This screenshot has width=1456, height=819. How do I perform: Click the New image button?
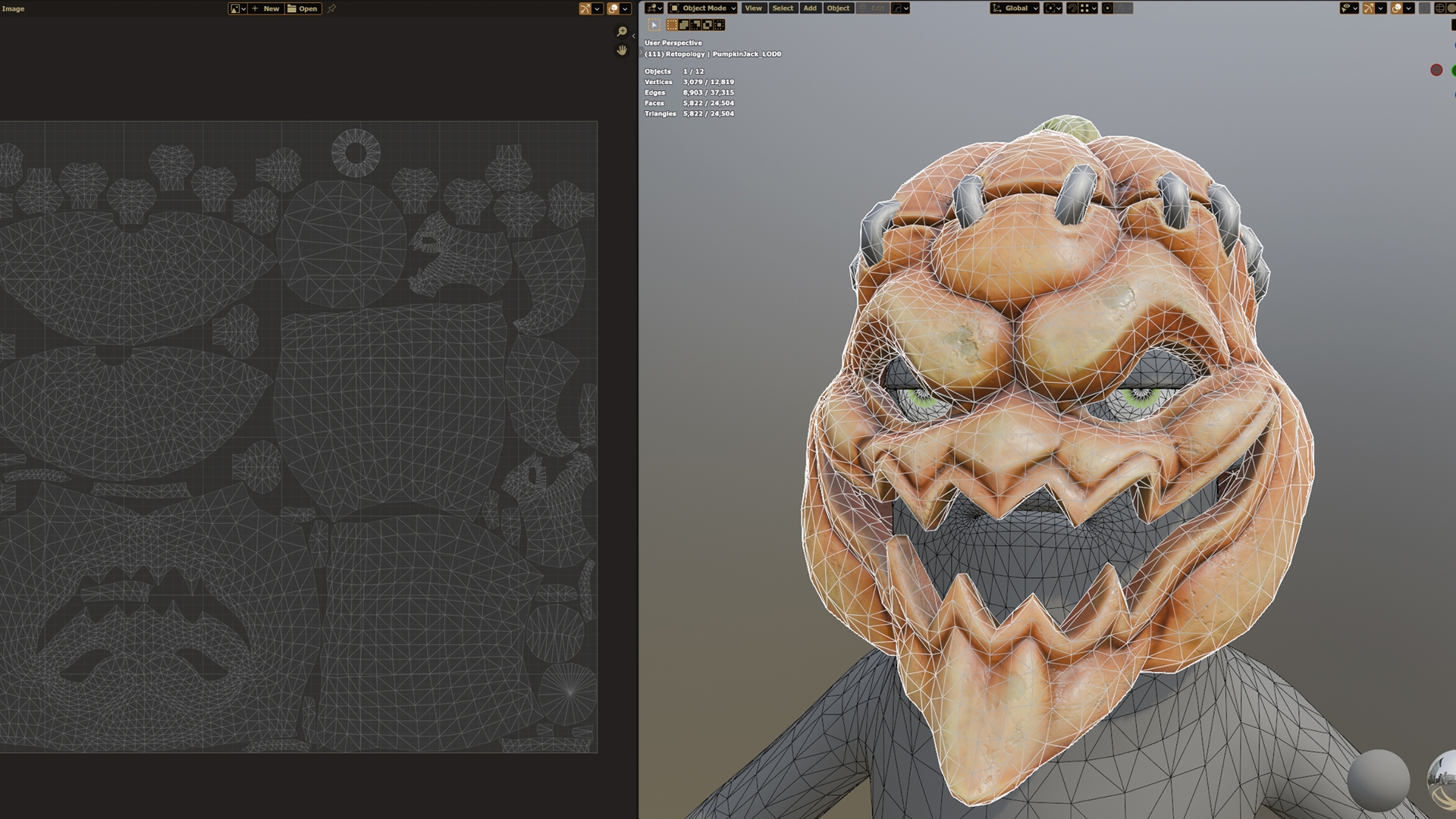pyautogui.click(x=266, y=8)
